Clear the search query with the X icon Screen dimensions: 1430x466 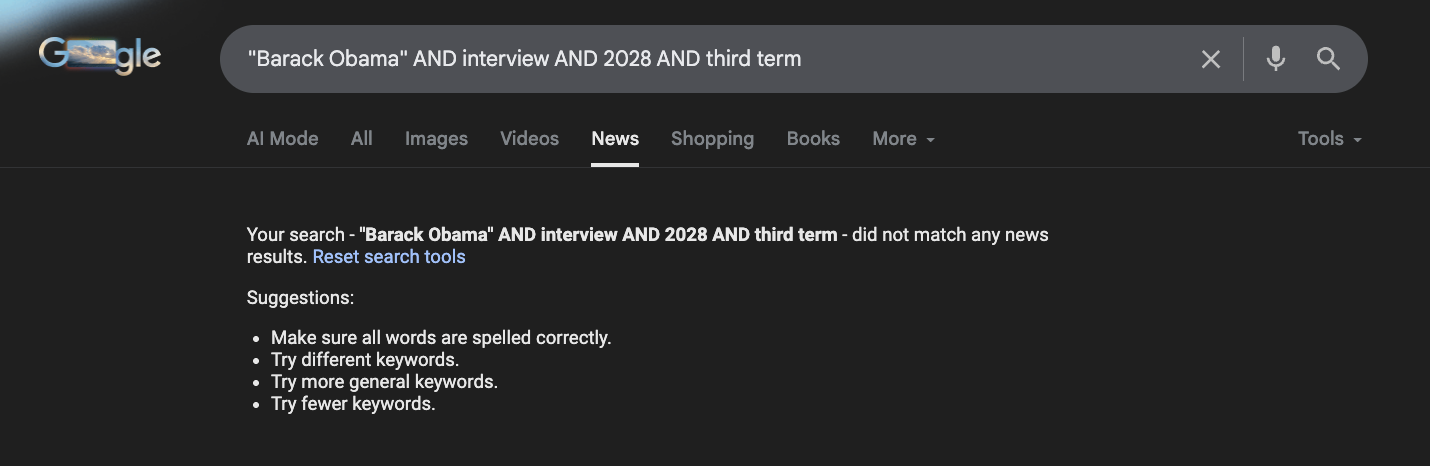[x=1210, y=59]
